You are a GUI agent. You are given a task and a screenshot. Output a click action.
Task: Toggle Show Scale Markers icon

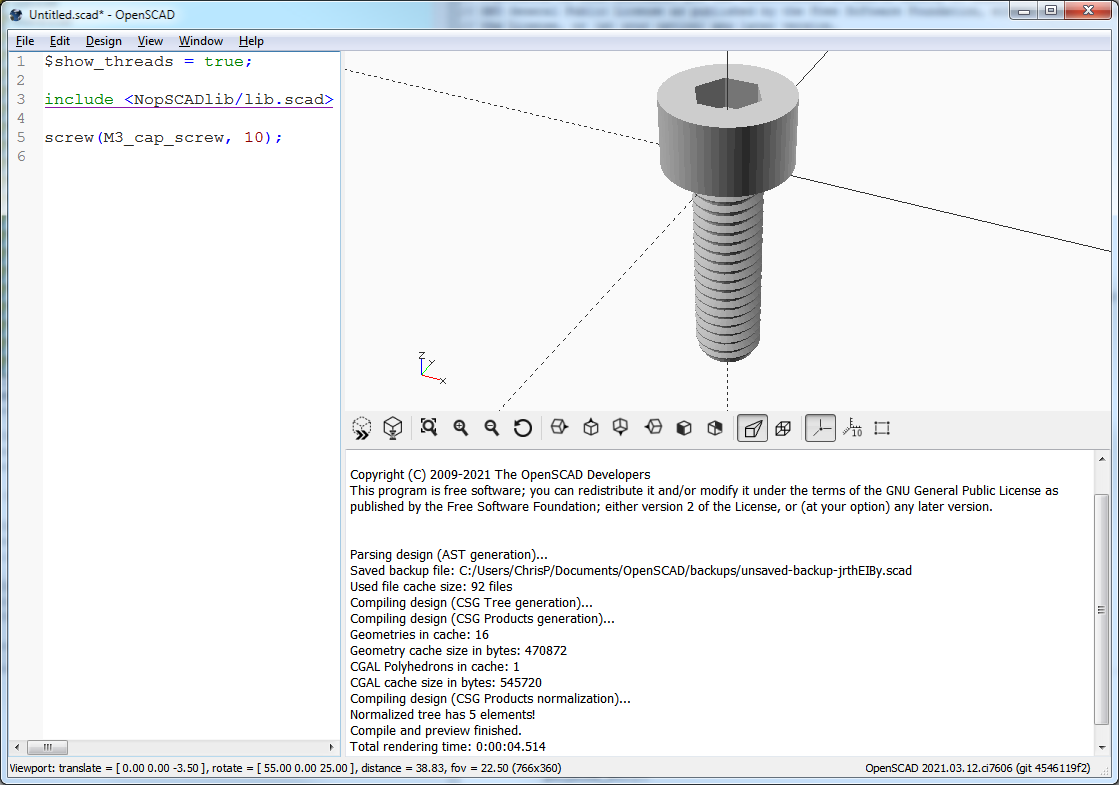(x=852, y=428)
